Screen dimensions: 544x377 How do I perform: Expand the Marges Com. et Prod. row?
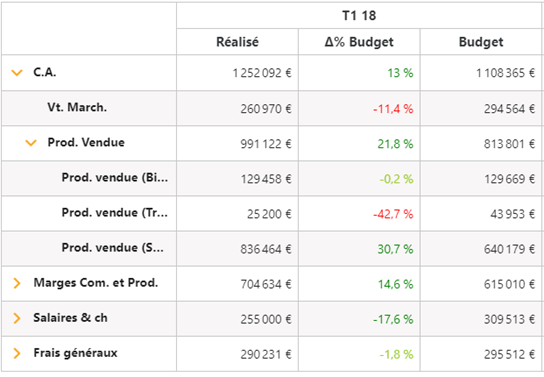(17, 283)
